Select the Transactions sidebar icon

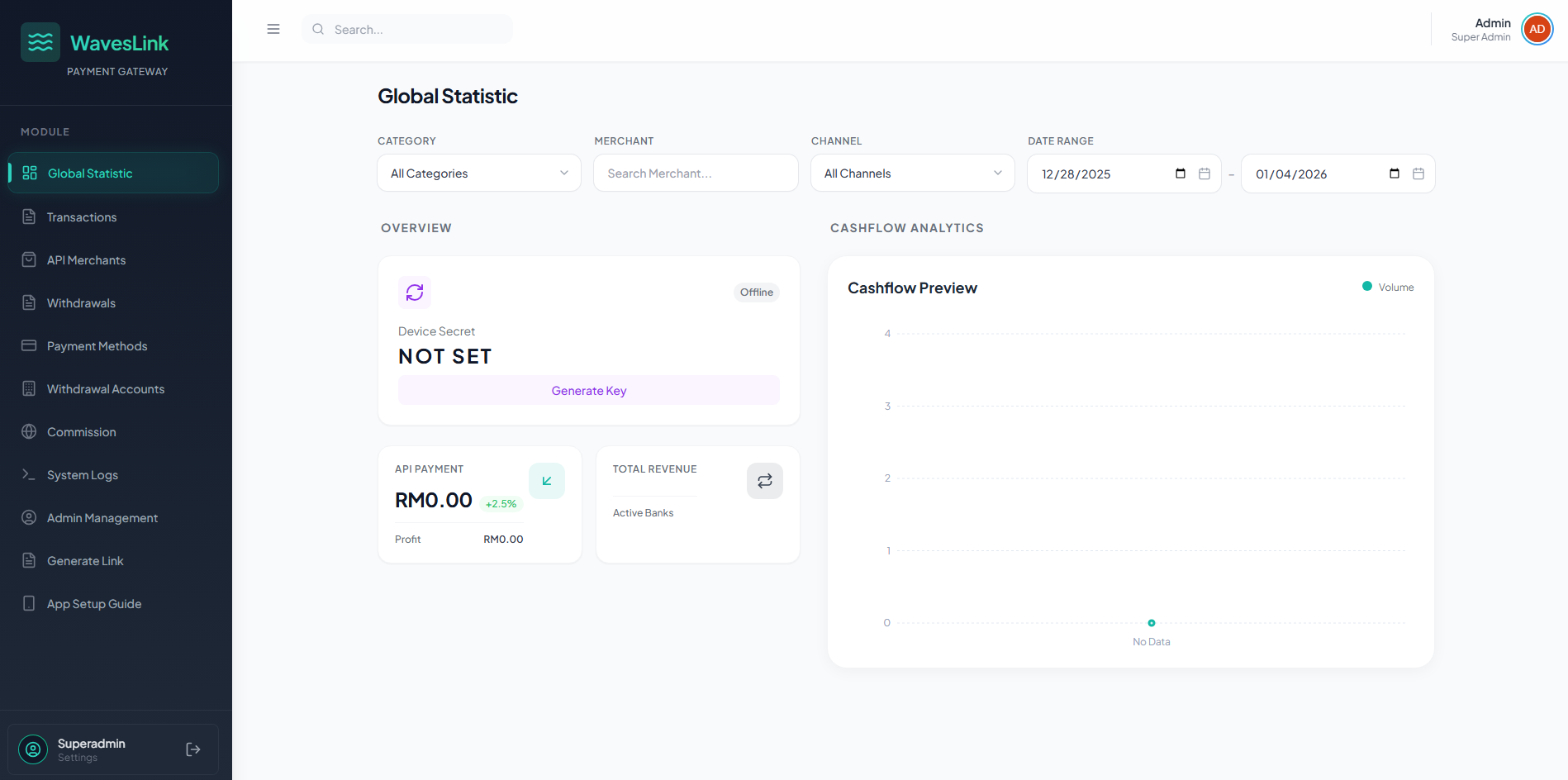pyautogui.click(x=30, y=216)
